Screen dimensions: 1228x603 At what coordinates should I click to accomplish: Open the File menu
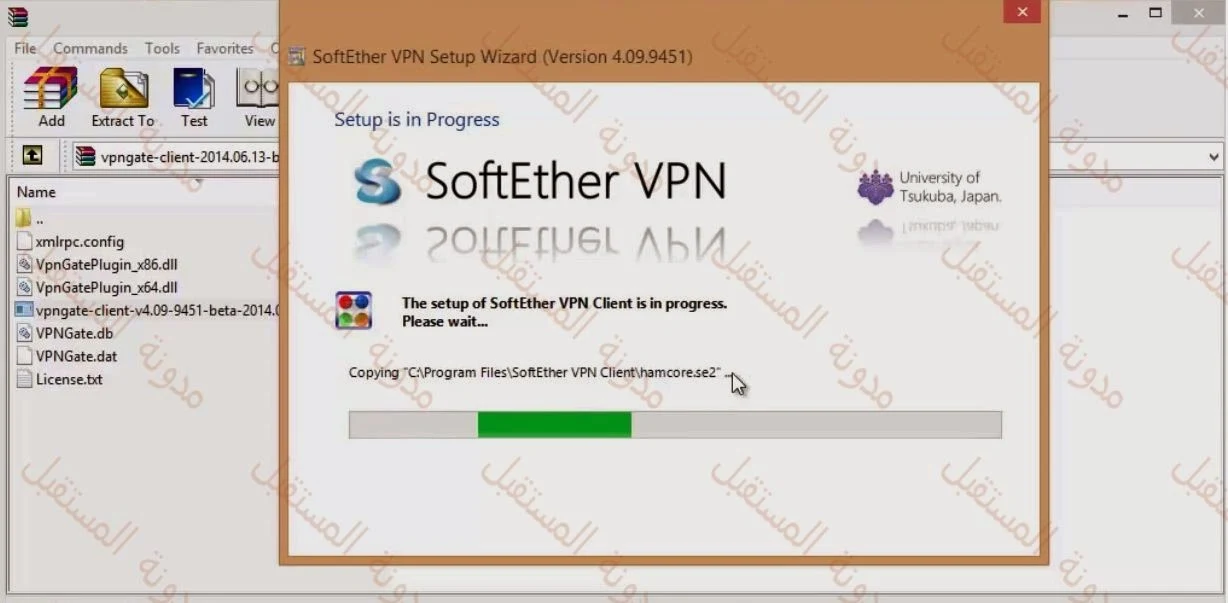pyautogui.click(x=25, y=48)
